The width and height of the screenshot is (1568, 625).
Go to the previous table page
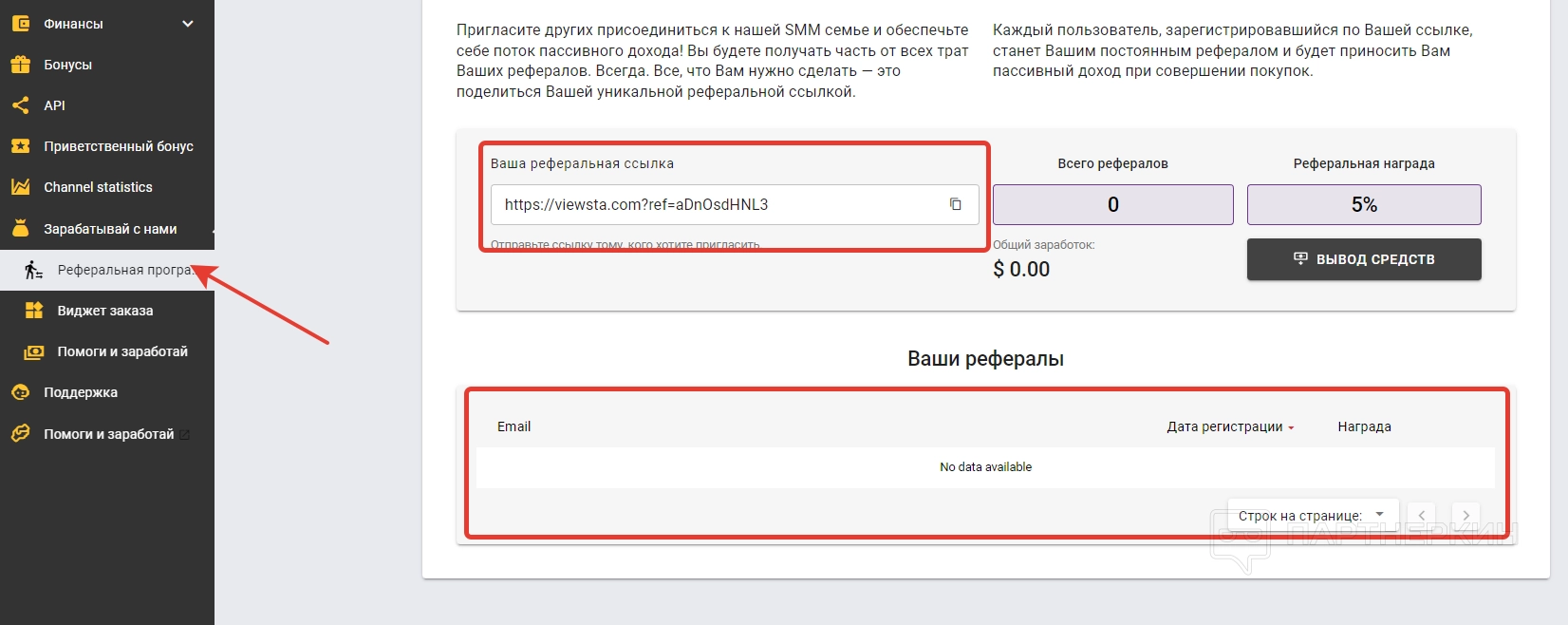click(x=1421, y=515)
